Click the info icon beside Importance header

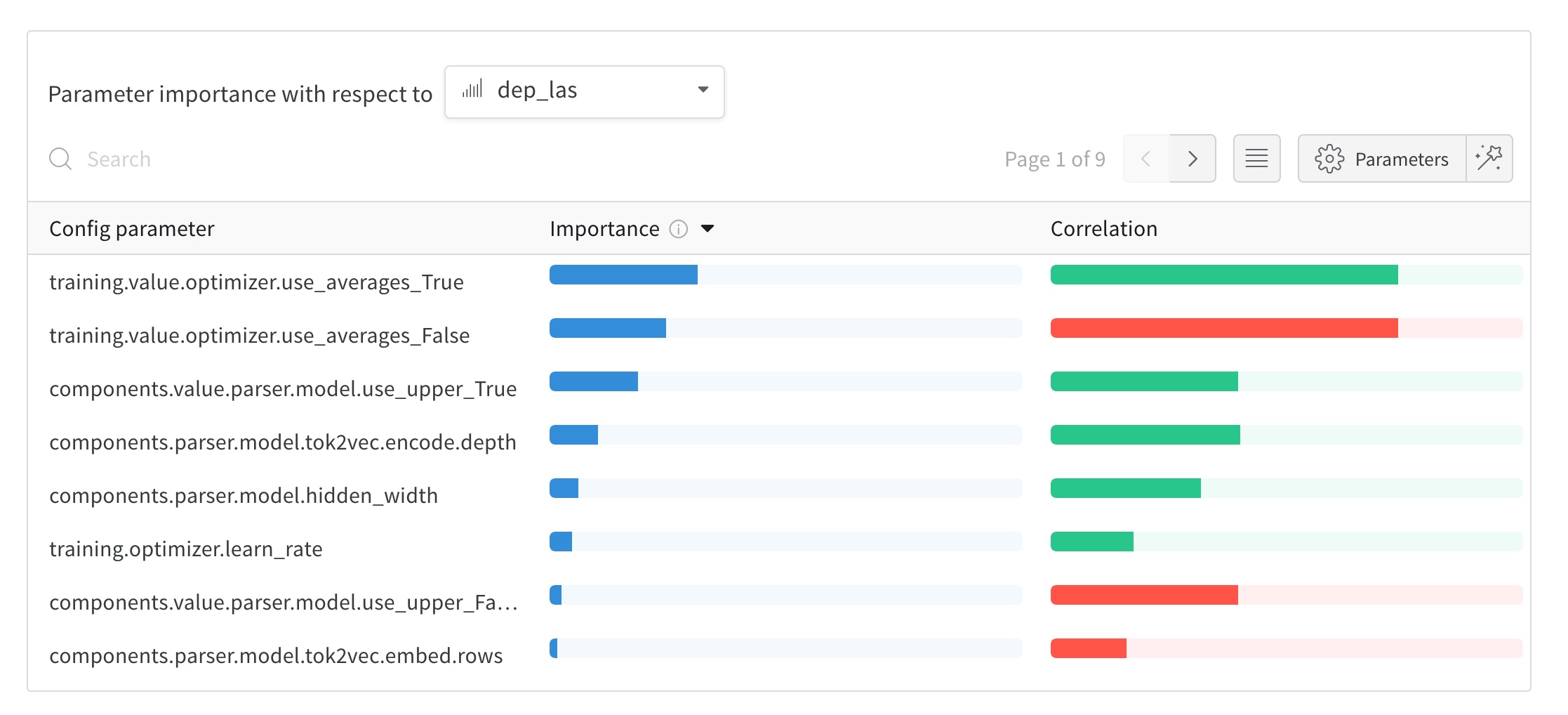[678, 228]
